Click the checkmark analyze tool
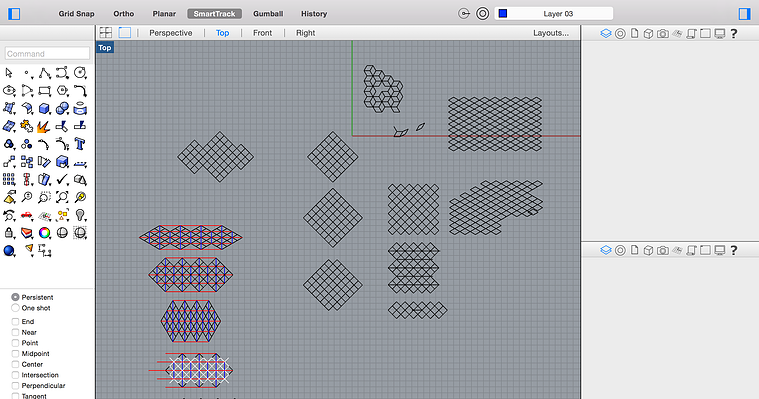 tap(62, 180)
